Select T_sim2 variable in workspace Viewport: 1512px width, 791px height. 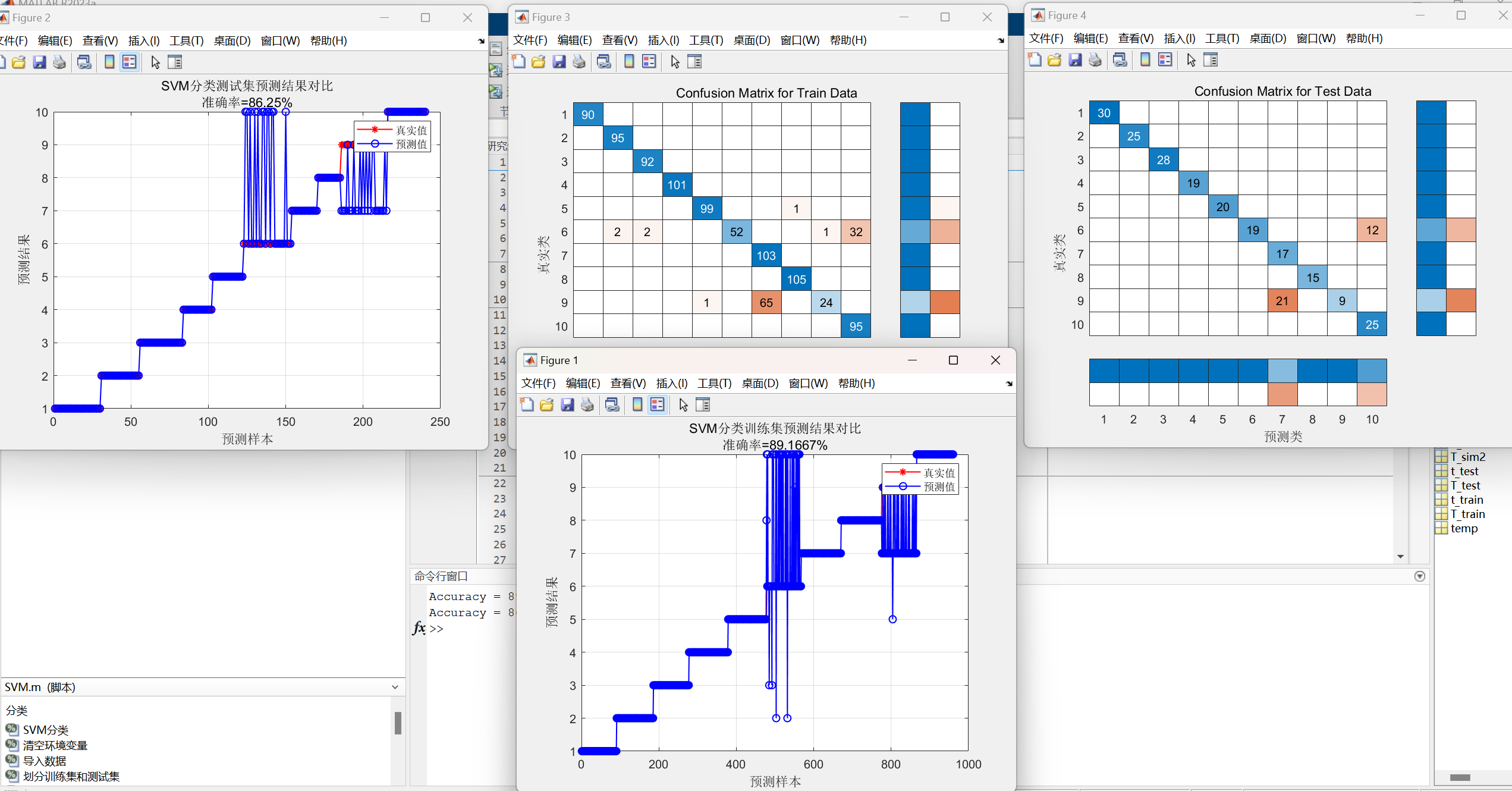(1467, 457)
